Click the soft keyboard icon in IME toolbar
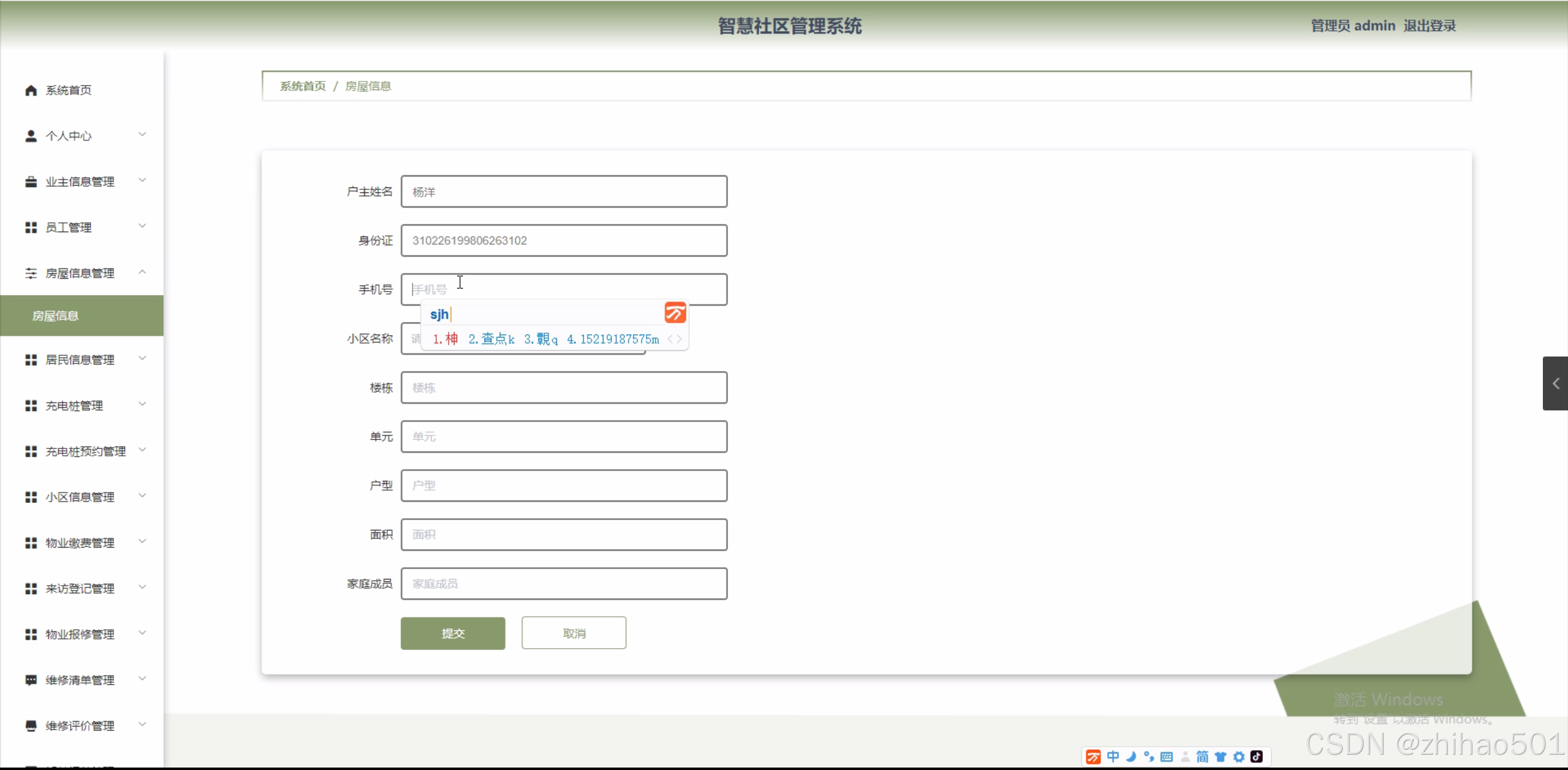 tap(1167, 757)
